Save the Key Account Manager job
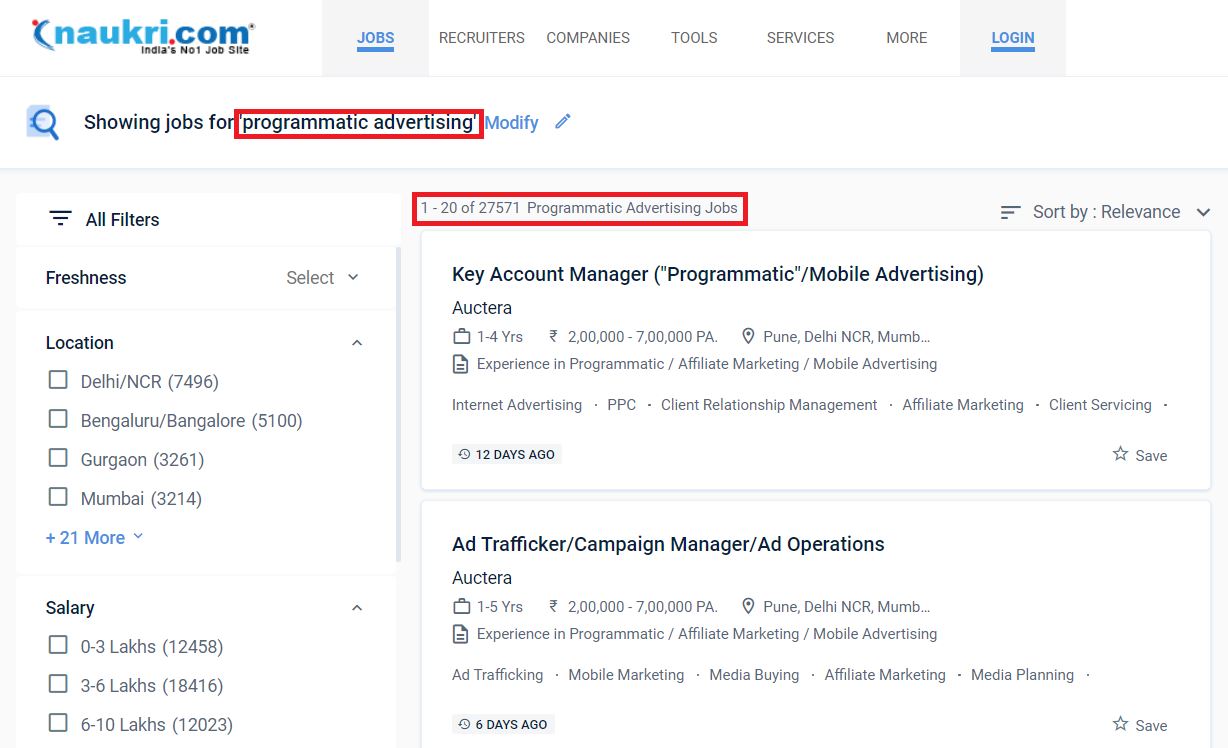Viewport: 1228px width, 748px height. (x=1140, y=455)
